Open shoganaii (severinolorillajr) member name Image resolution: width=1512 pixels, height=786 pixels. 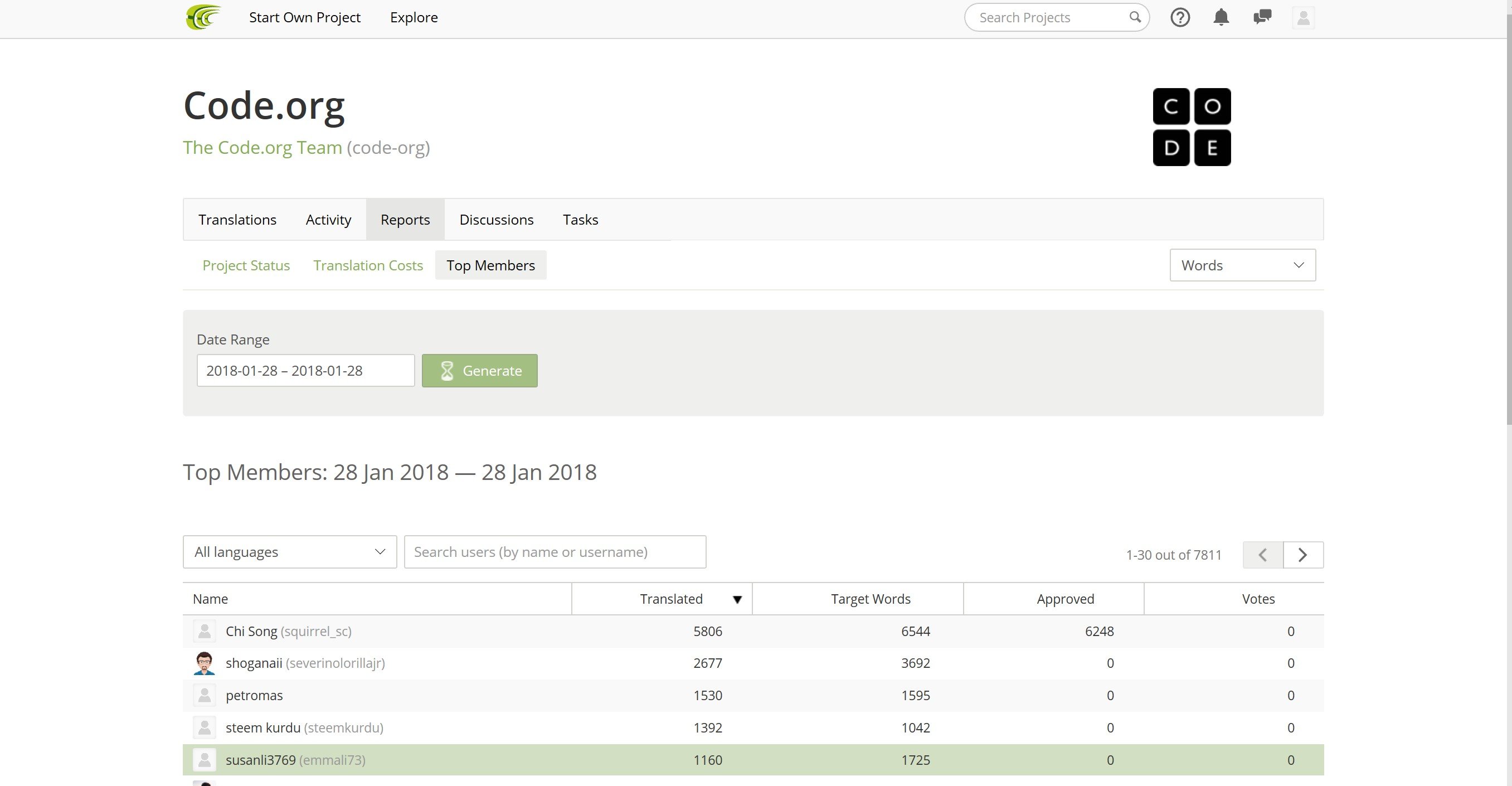(305, 663)
